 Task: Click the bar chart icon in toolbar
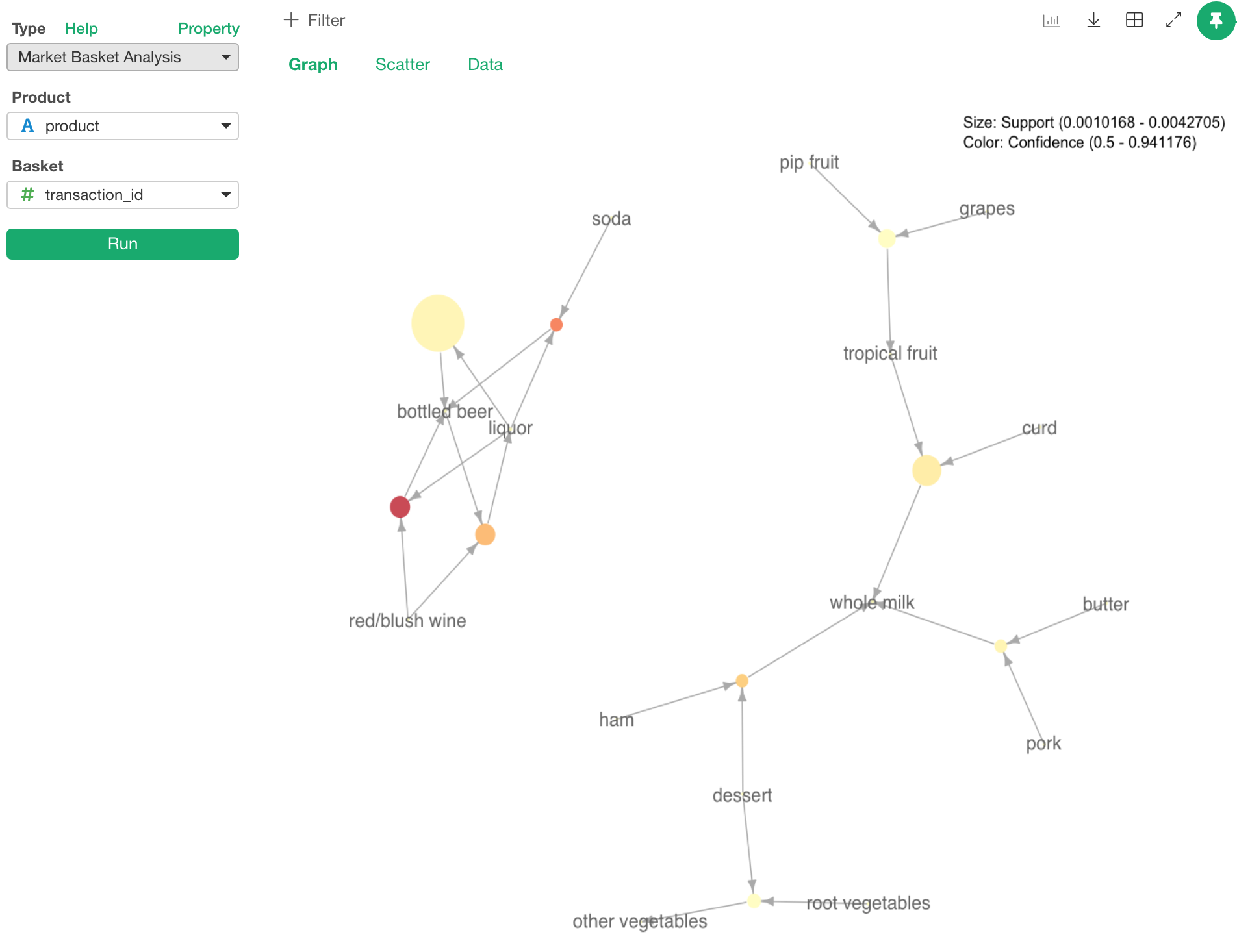(1051, 21)
